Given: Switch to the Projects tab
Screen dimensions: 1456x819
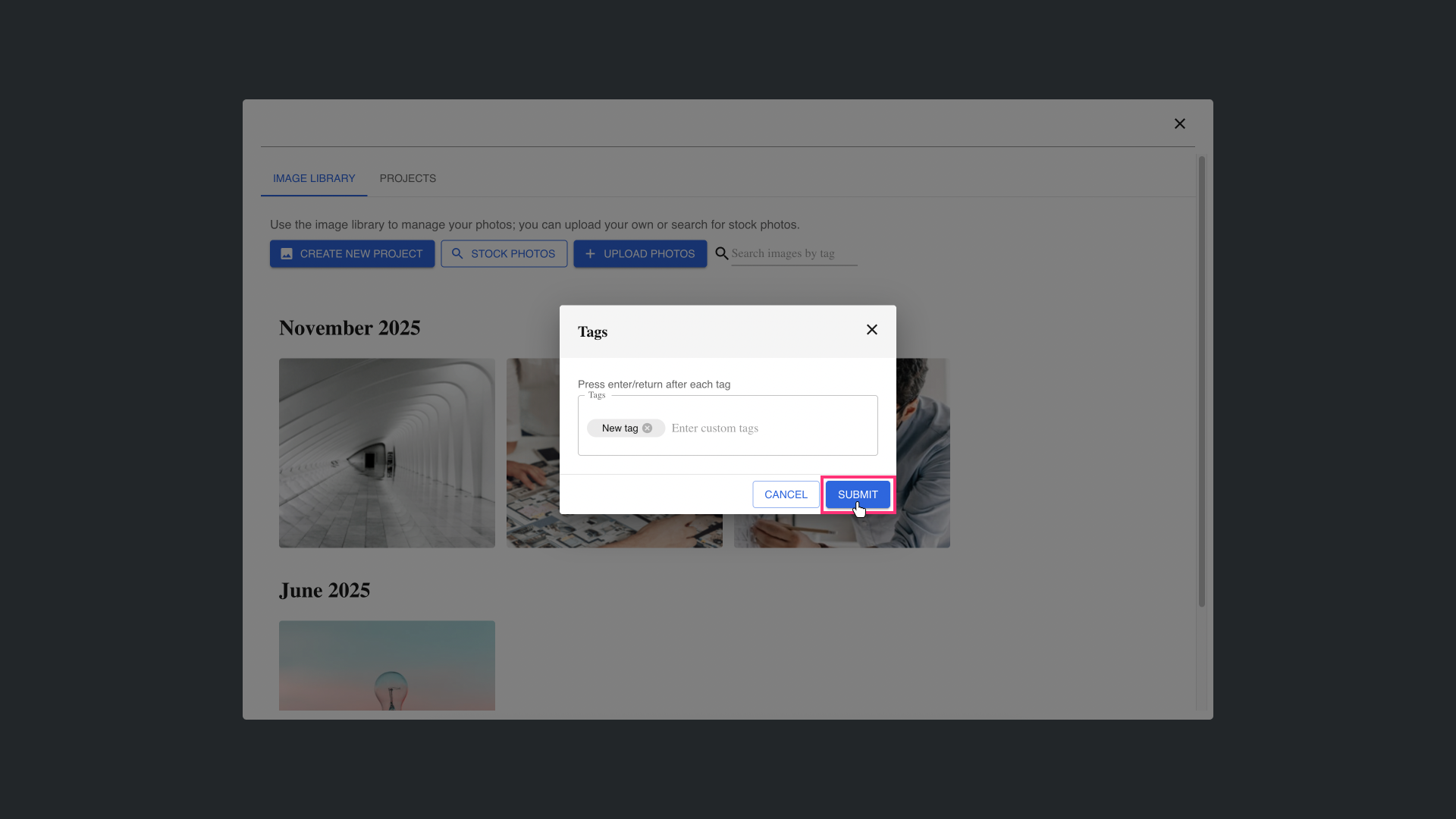Looking at the screenshot, I should pyautogui.click(x=407, y=178).
